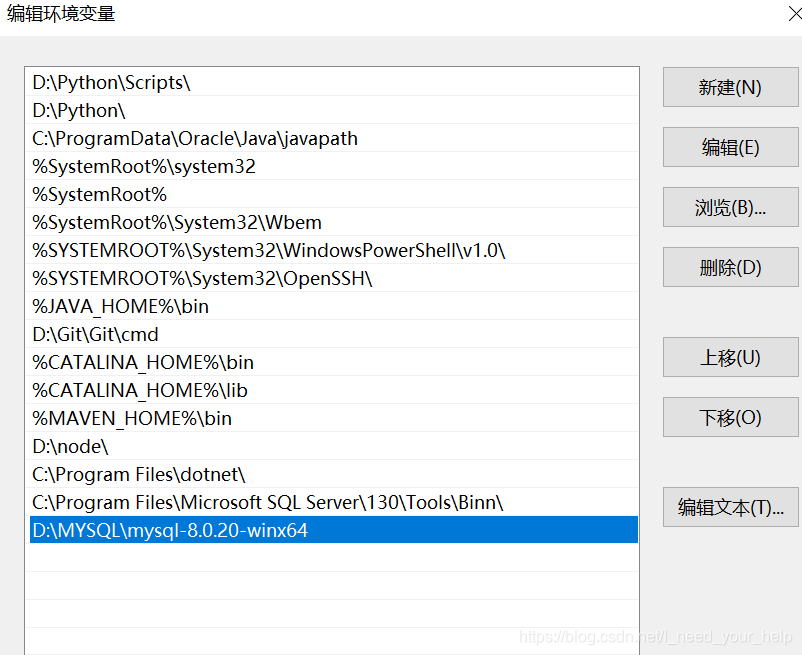Select the D:\Python\ path entry
Screen dimensions: 802x655
click(x=332, y=110)
